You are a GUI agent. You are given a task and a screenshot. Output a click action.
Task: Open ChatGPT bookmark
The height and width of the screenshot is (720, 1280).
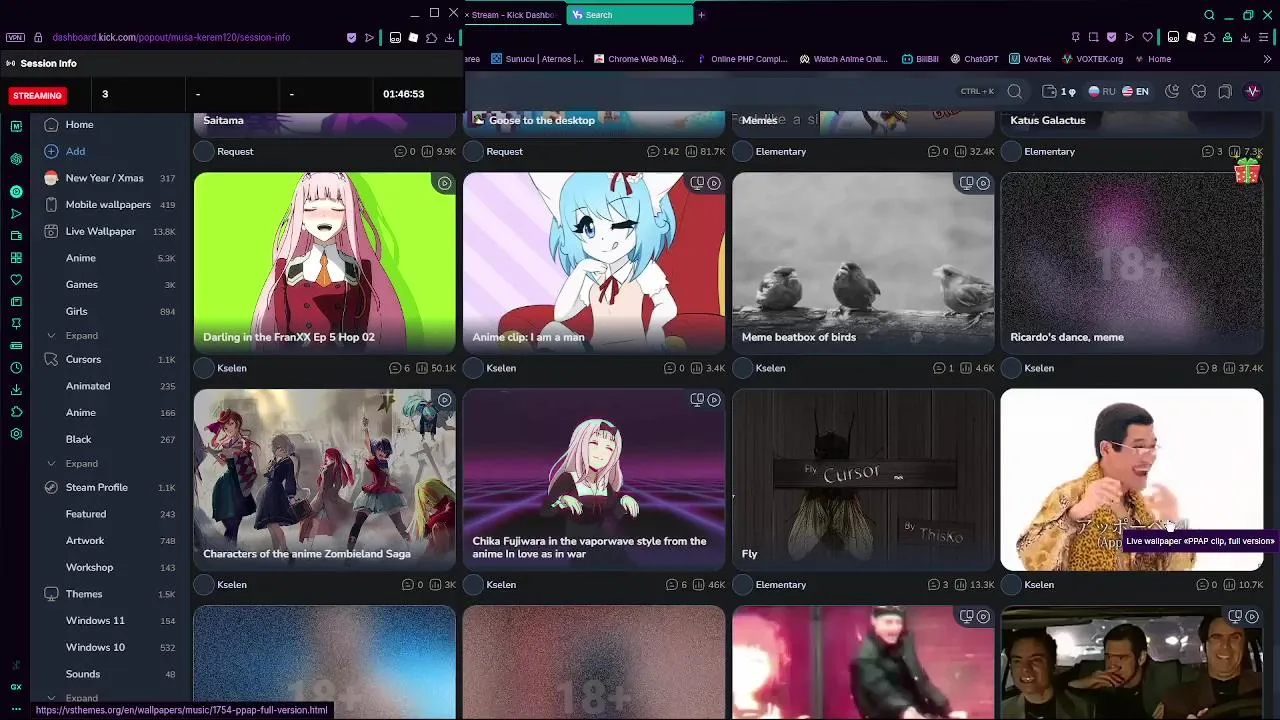[x=974, y=59]
